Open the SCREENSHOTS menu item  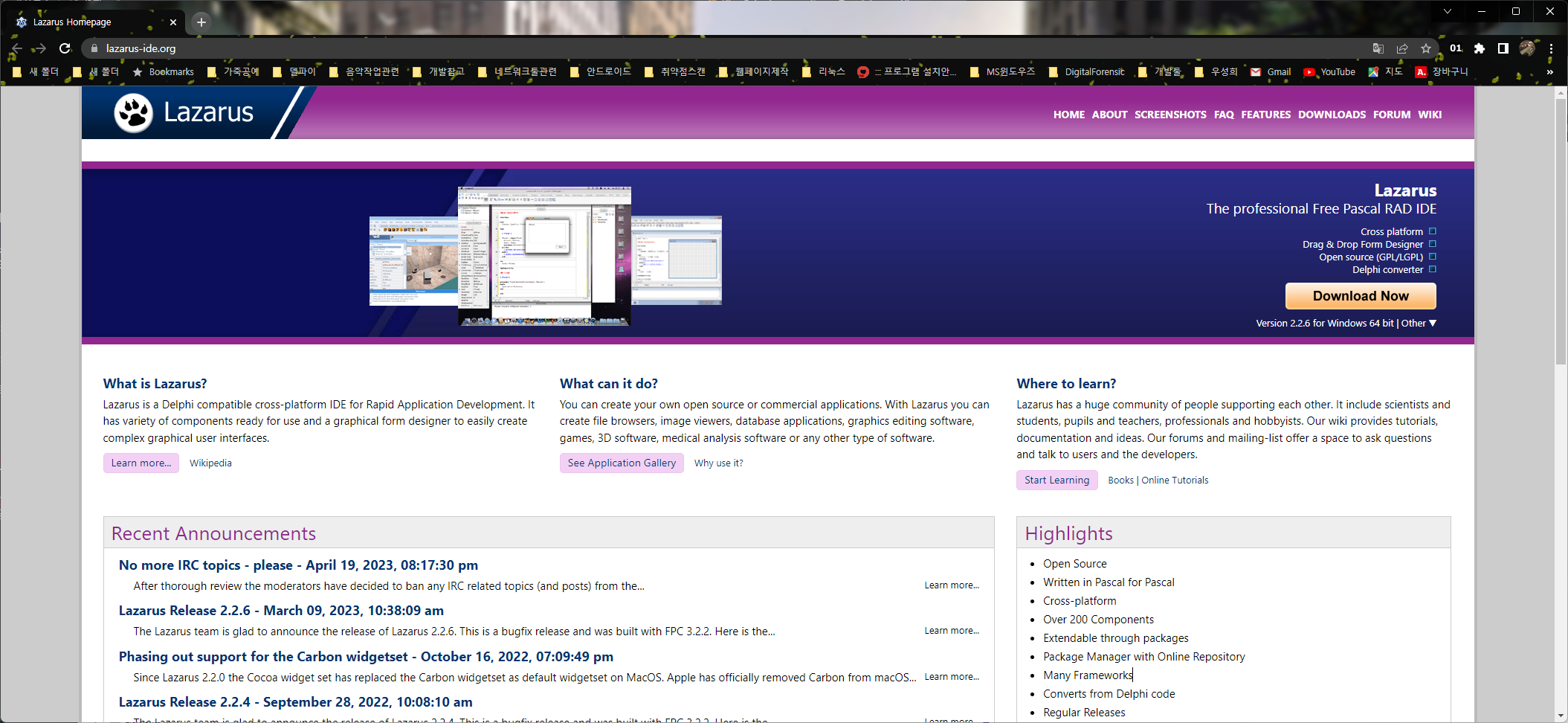click(x=1170, y=115)
